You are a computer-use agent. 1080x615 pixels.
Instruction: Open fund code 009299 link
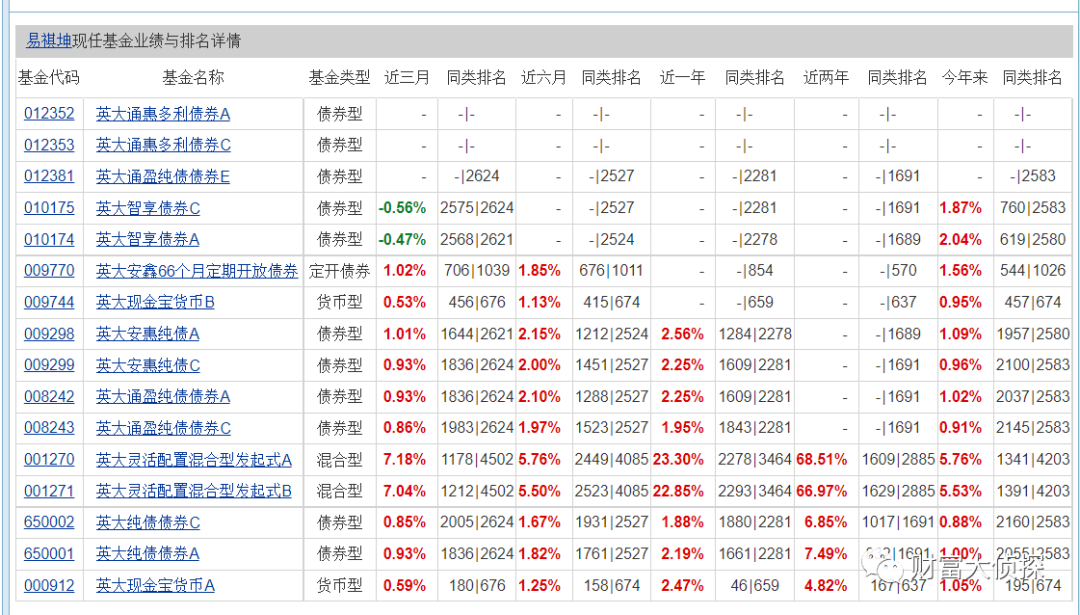(49, 365)
